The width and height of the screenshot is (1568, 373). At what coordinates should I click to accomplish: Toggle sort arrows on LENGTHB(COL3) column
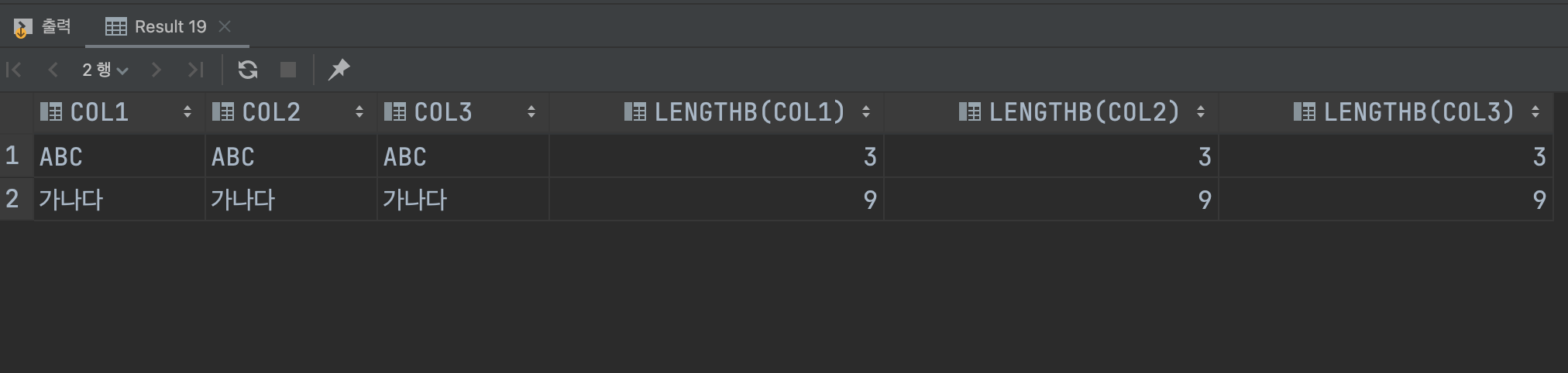[x=1535, y=112]
